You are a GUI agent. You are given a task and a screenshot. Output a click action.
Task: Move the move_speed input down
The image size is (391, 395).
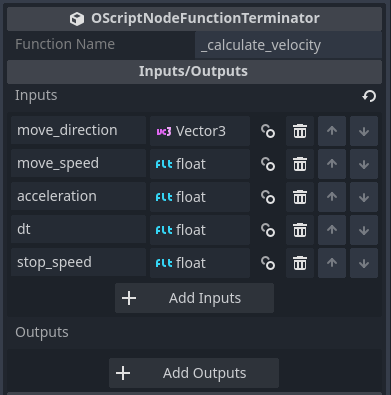(364, 164)
